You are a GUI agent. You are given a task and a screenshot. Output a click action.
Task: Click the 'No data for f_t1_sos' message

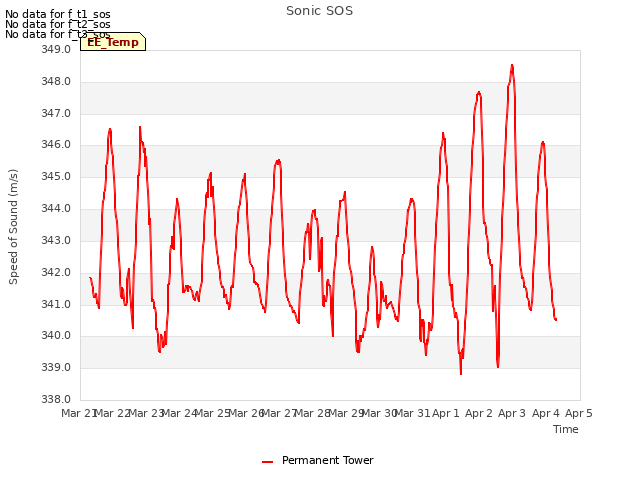point(58,14)
